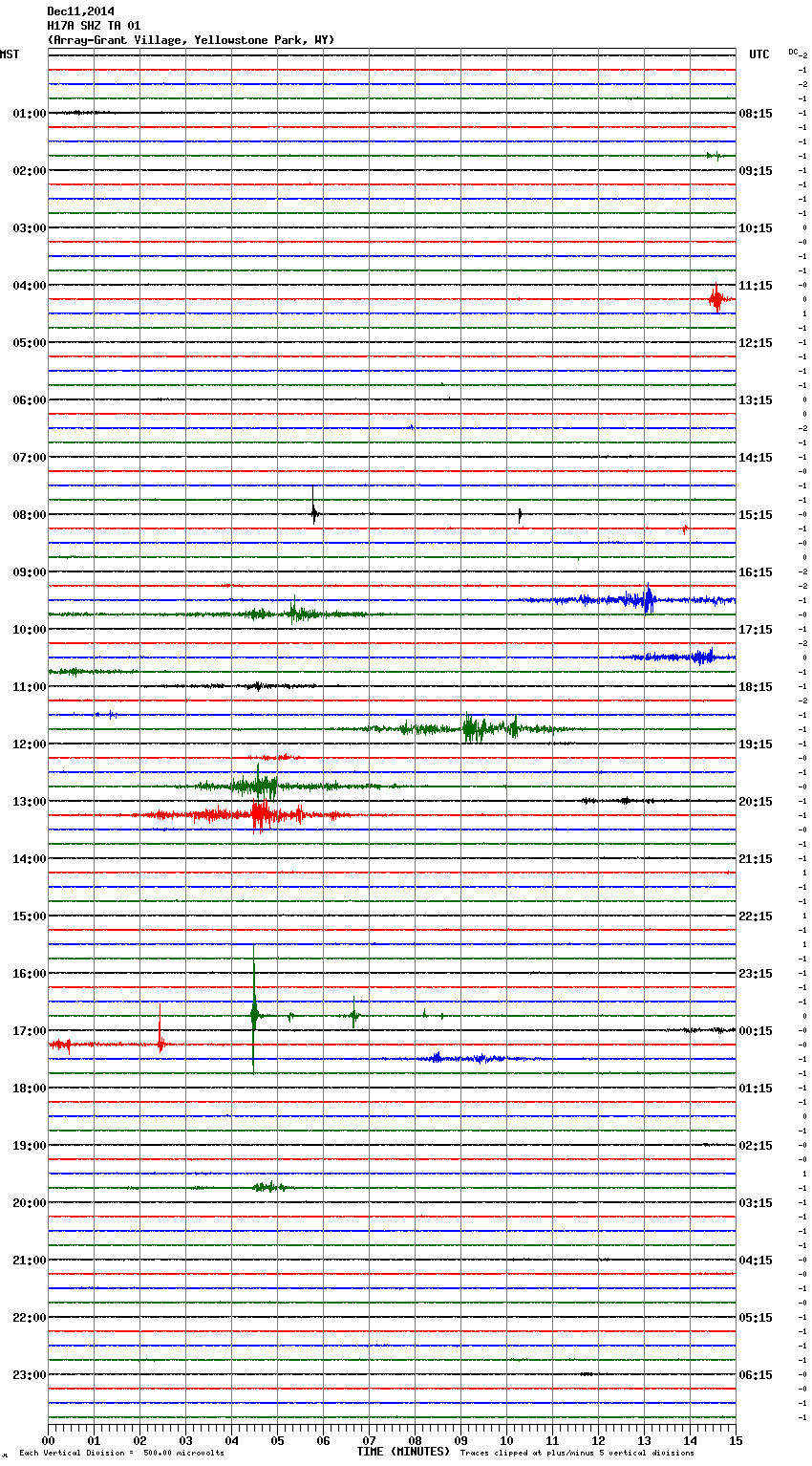Click the black spike on the 08:00 trace
The image size is (812, 1466).
point(313,507)
